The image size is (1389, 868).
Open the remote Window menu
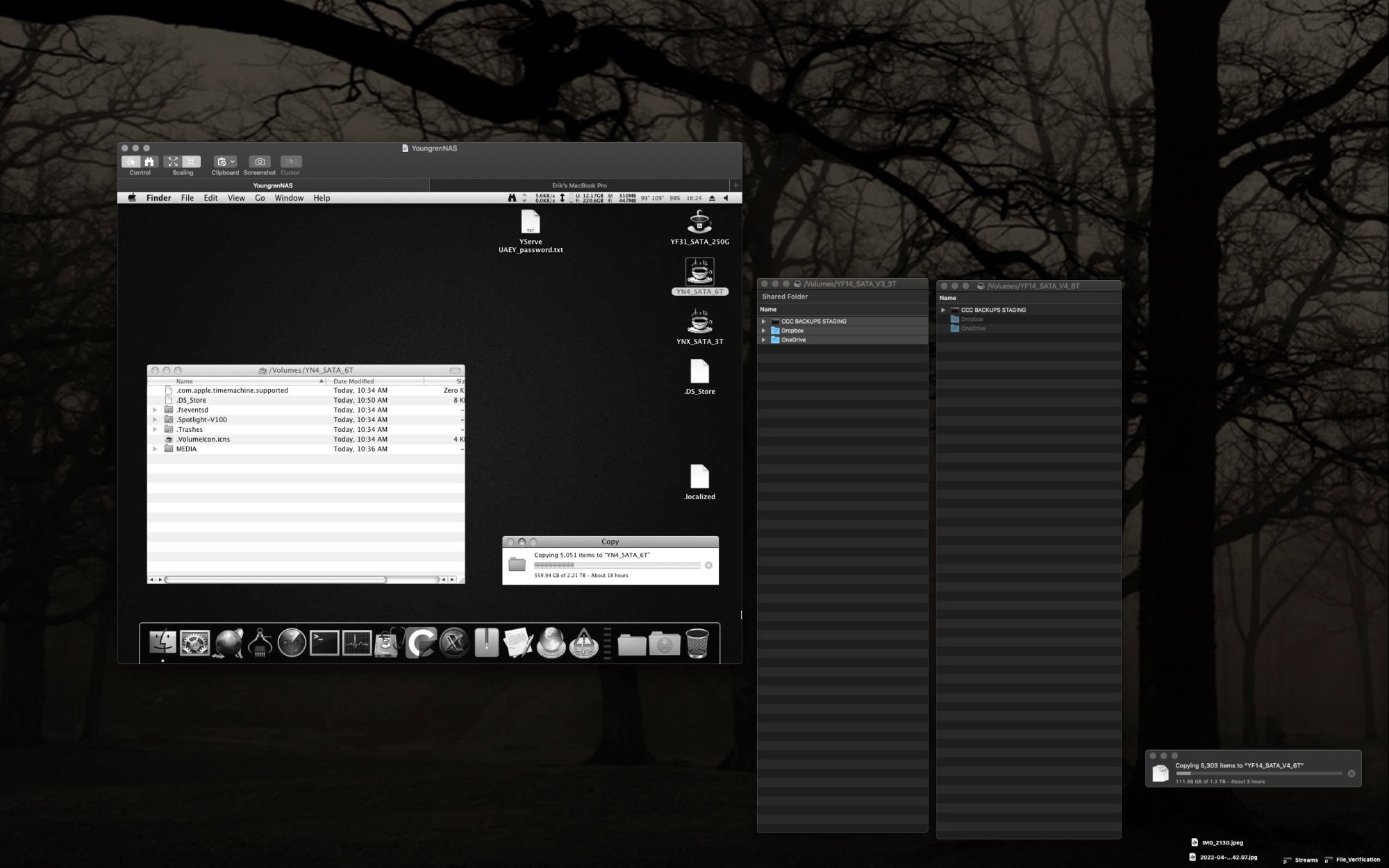coord(289,198)
